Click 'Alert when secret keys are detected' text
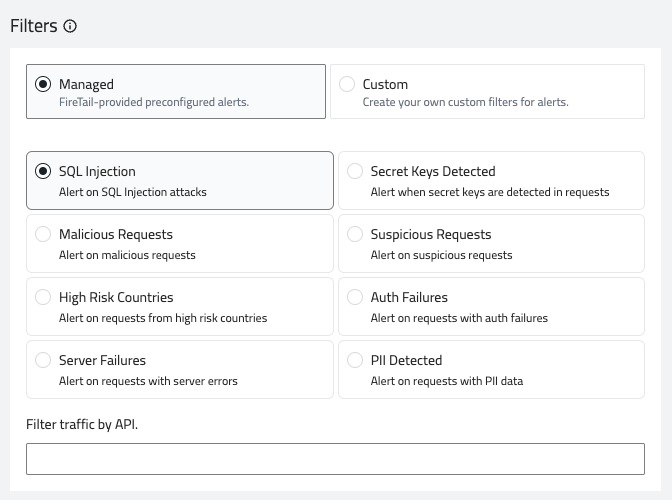Viewport: 672px width, 500px height. tap(489, 192)
